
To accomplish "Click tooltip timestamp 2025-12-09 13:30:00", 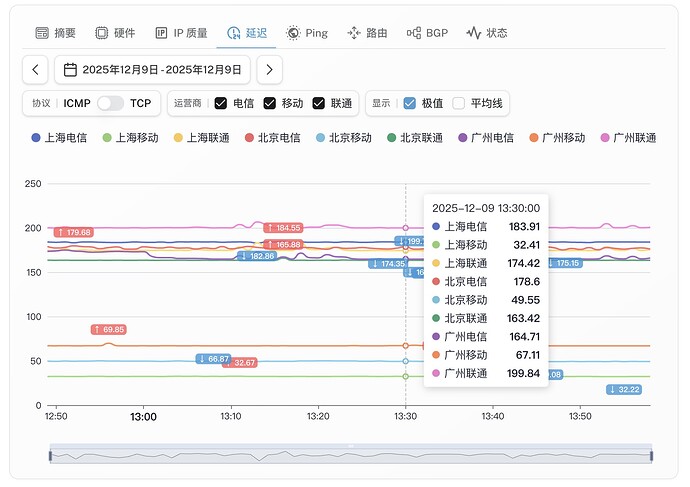I will (486, 208).
